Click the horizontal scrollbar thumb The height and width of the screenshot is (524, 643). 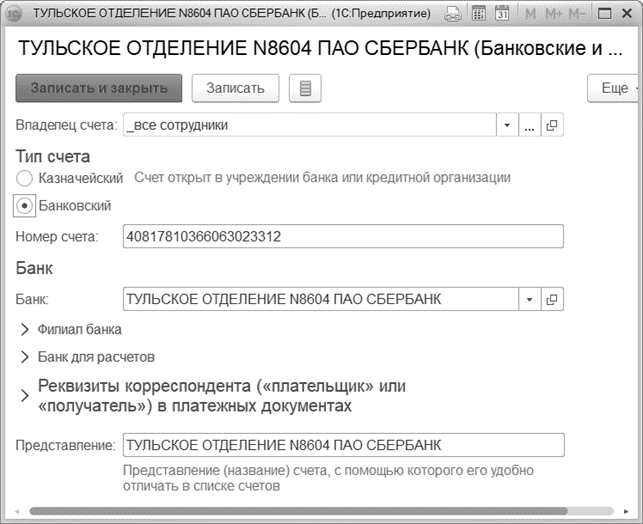(x=299, y=511)
